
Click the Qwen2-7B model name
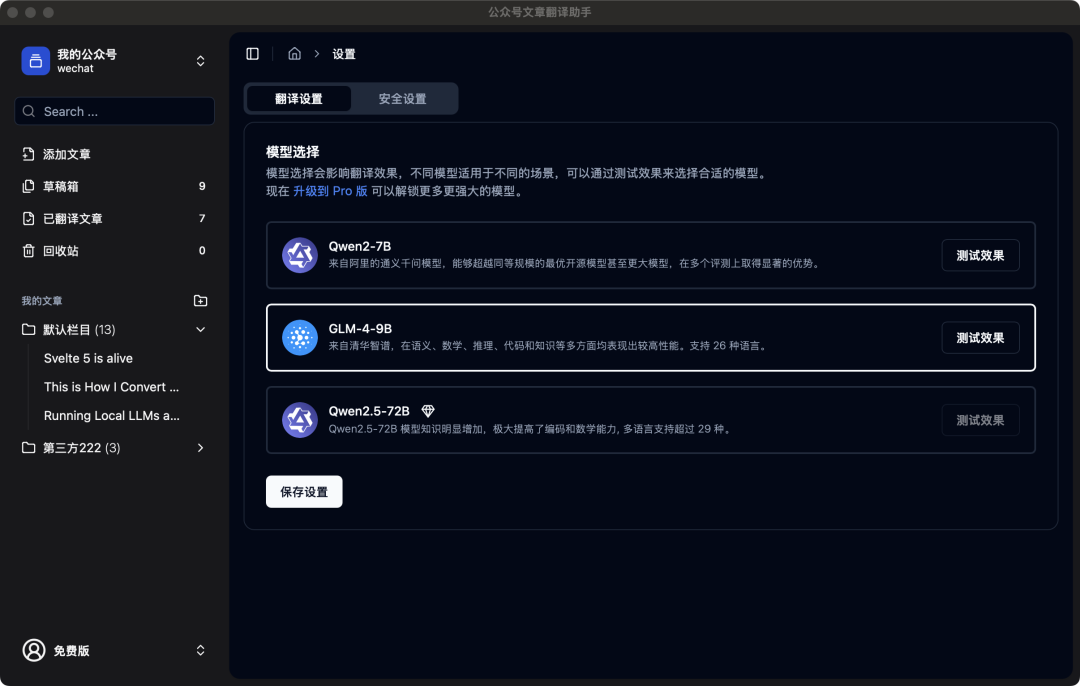(360, 246)
